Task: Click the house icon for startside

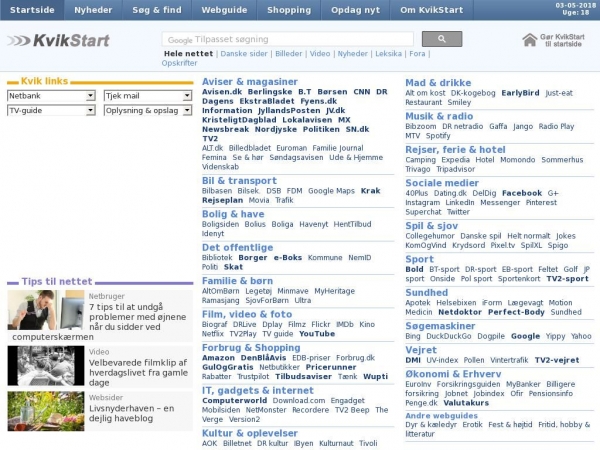Action: tap(529, 40)
